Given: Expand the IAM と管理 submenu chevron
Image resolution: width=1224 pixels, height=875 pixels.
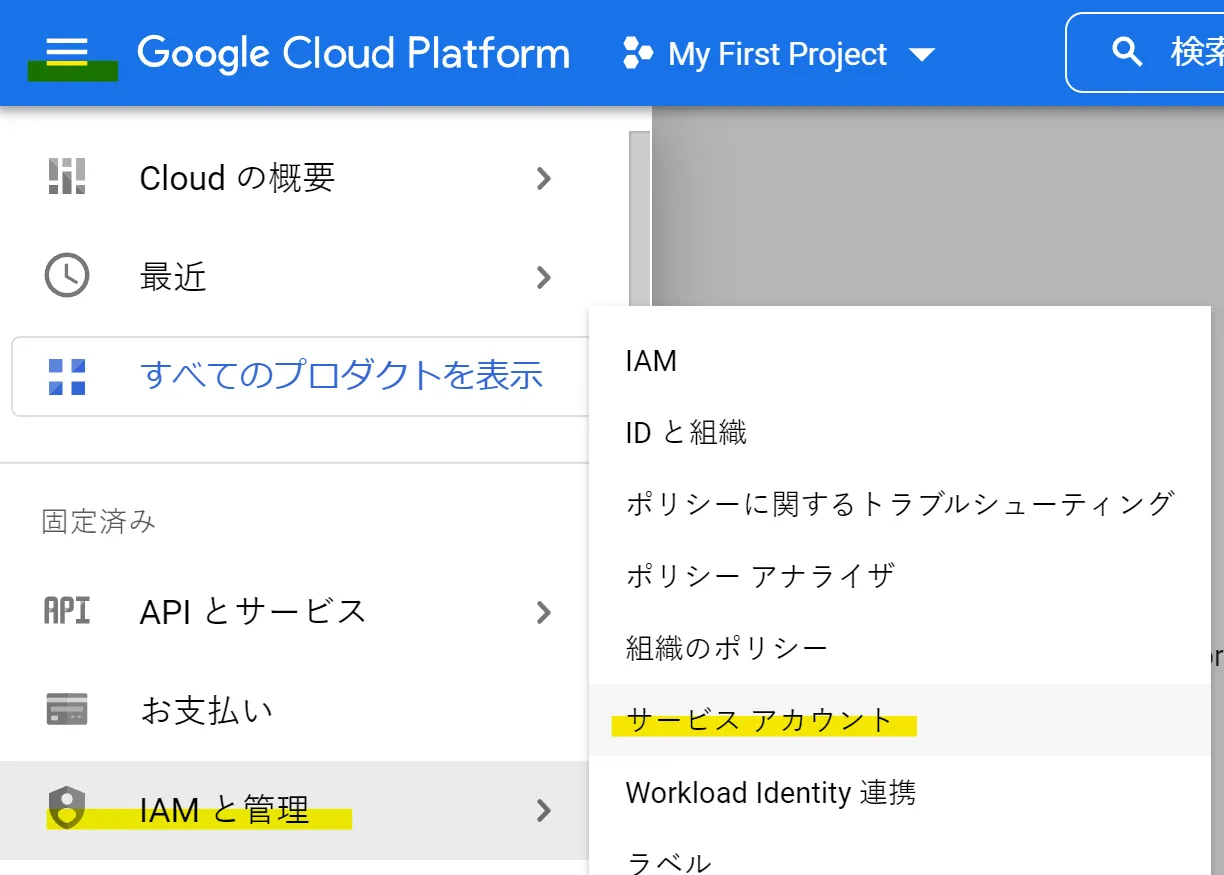Looking at the screenshot, I should coord(543,810).
